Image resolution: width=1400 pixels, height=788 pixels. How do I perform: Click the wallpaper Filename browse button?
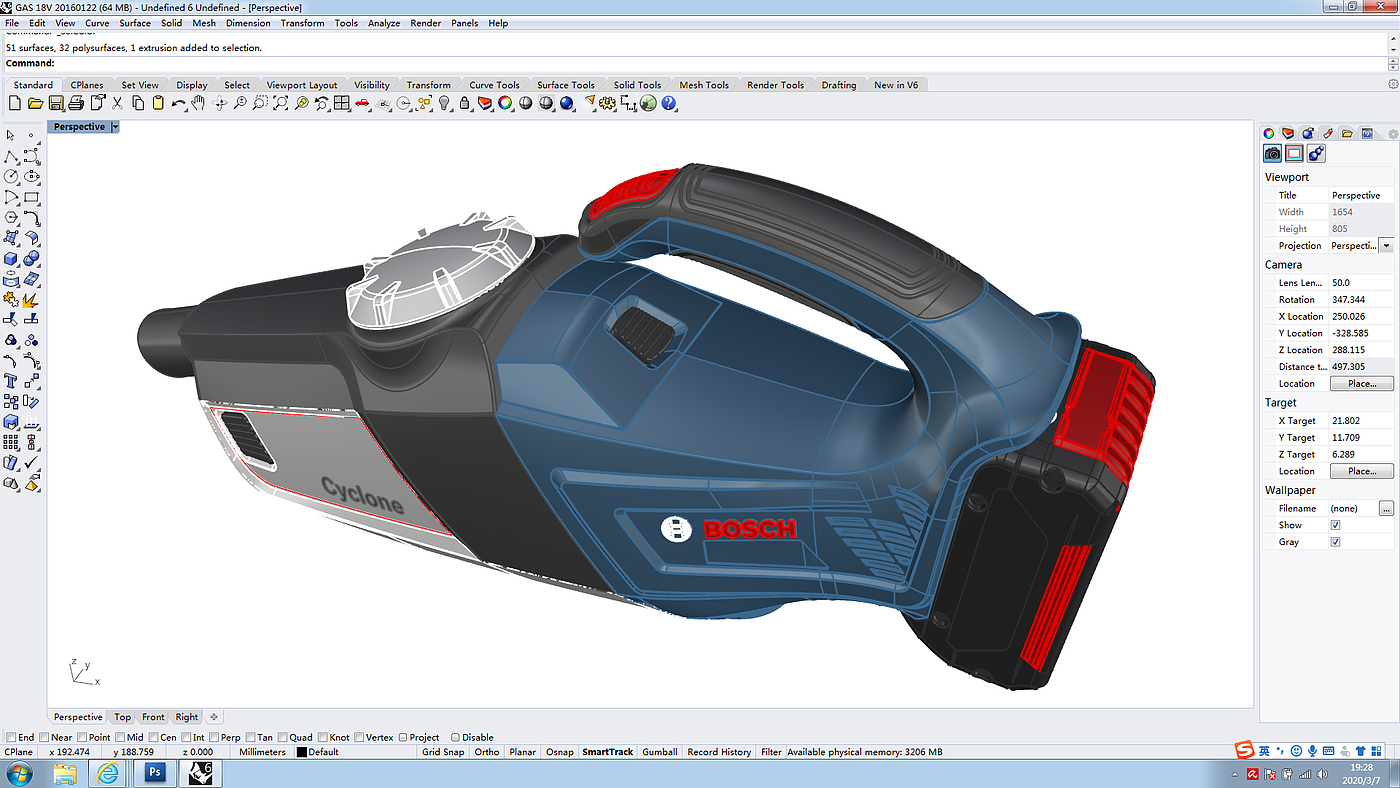click(x=1385, y=509)
